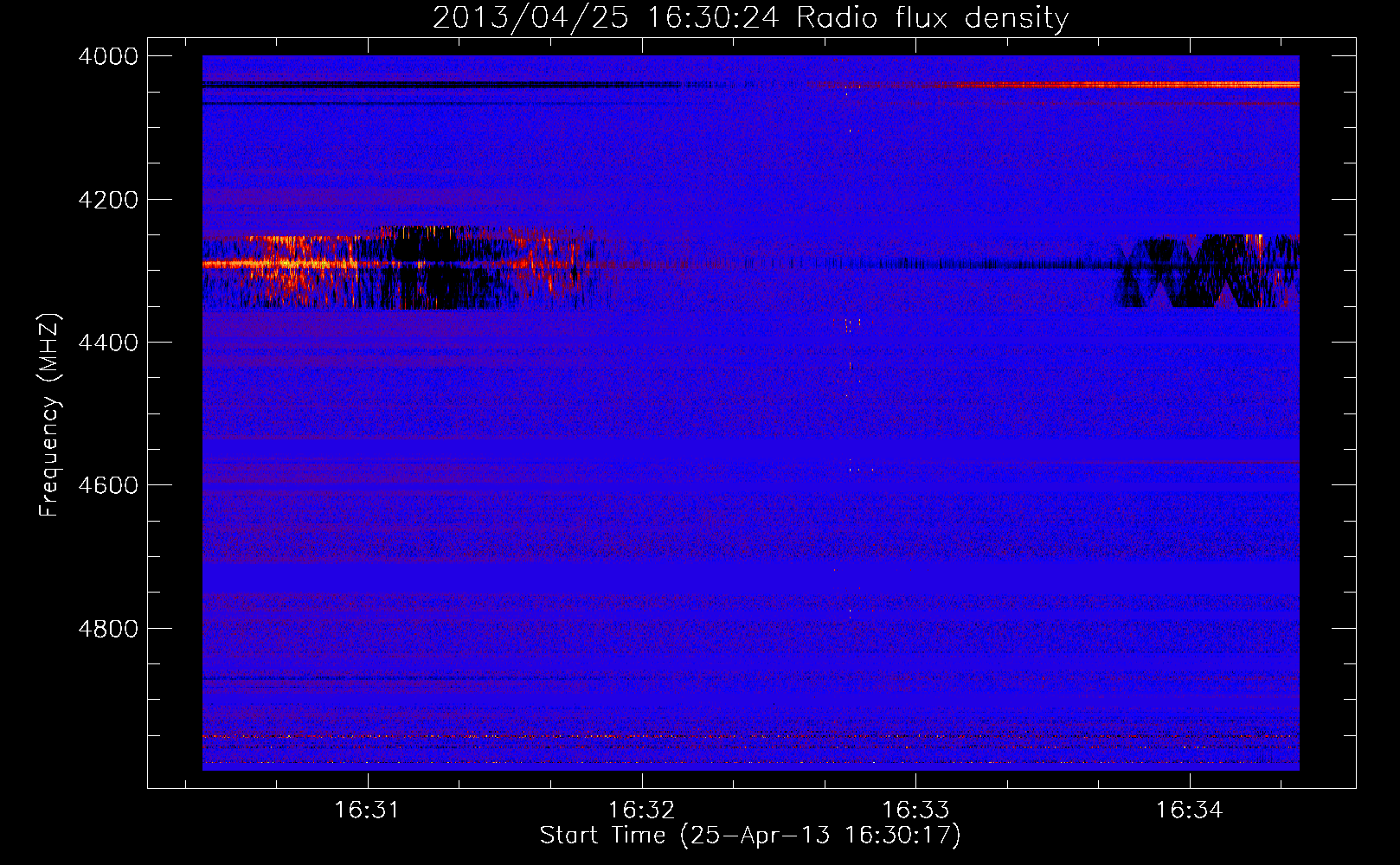Click the 16:32 time axis label
This screenshot has width=1400, height=865.
[x=641, y=810]
